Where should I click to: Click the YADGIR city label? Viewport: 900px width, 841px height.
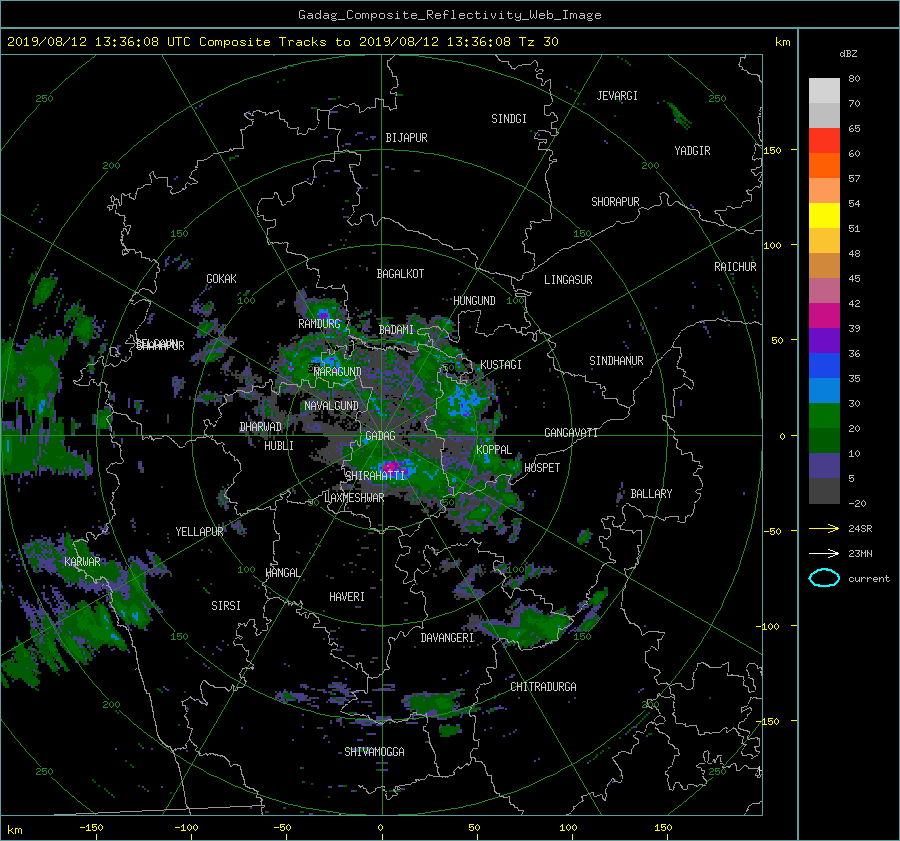pos(692,151)
